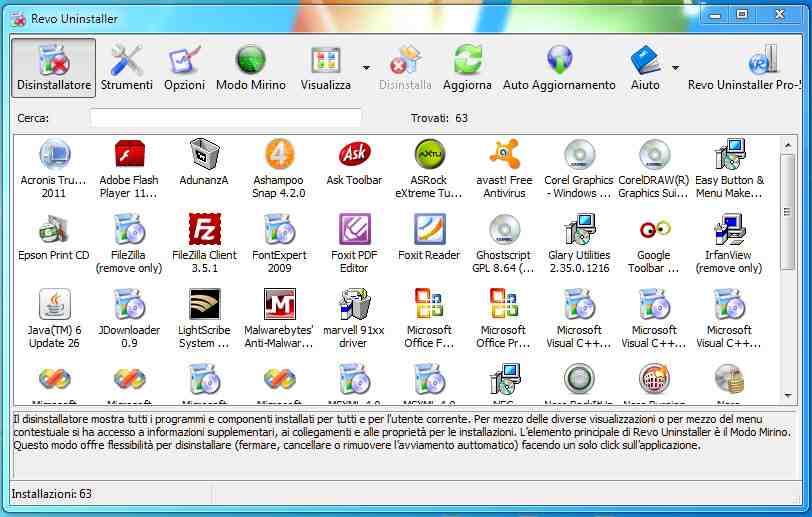The height and width of the screenshot is (517, 812).
Task: Select LightScribe System entry
Action: [x=204, y=319]
